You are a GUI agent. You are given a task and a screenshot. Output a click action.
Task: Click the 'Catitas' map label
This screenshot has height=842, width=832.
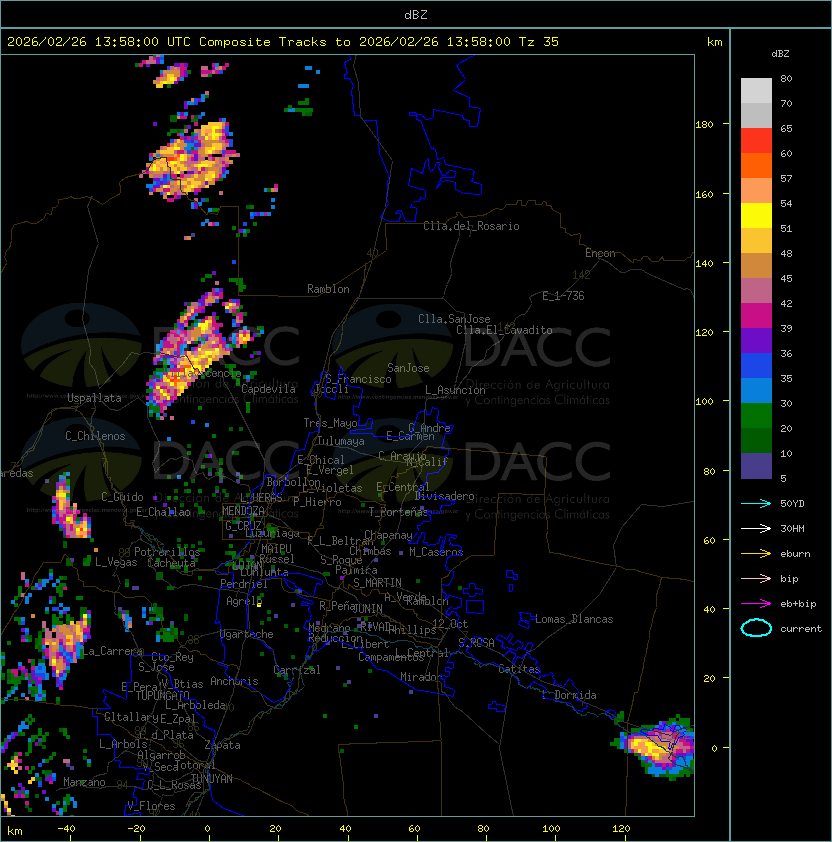pos(519,669)
